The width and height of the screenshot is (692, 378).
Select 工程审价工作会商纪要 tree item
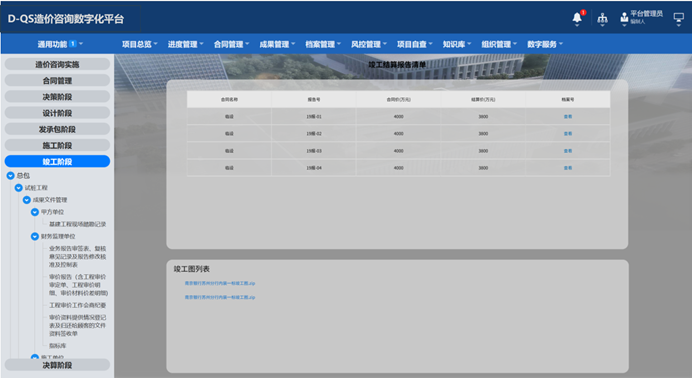pos(78,305)
